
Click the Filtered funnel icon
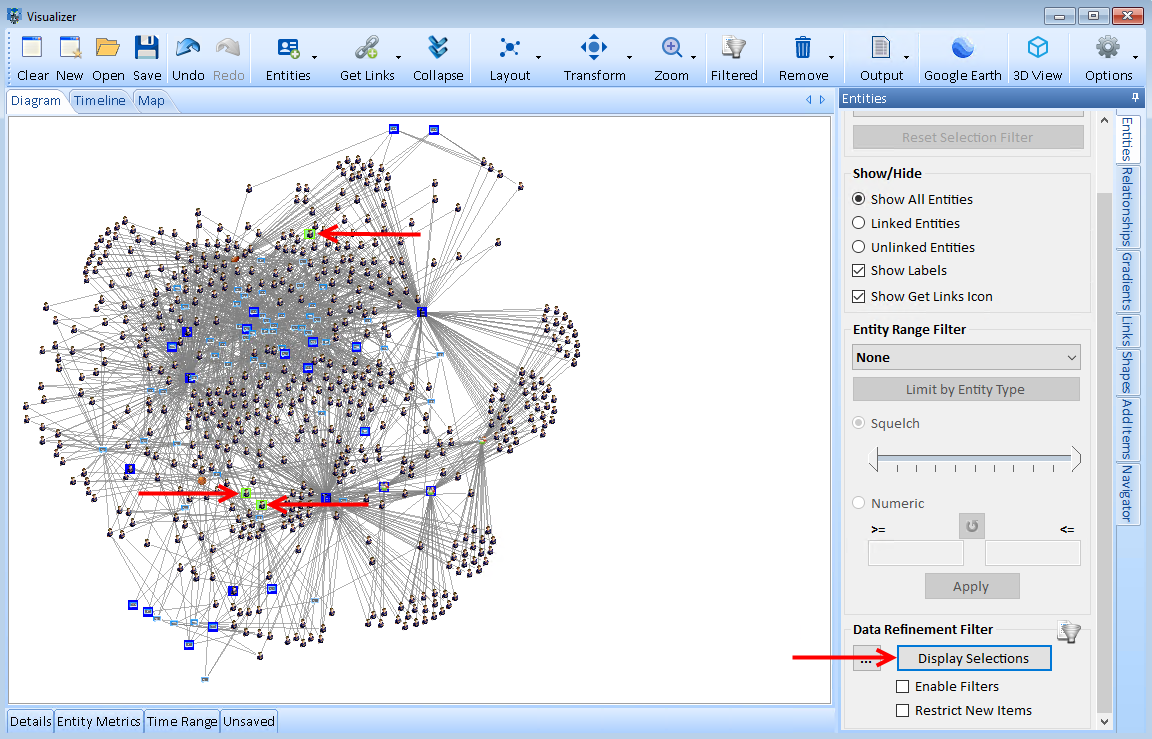734,48
